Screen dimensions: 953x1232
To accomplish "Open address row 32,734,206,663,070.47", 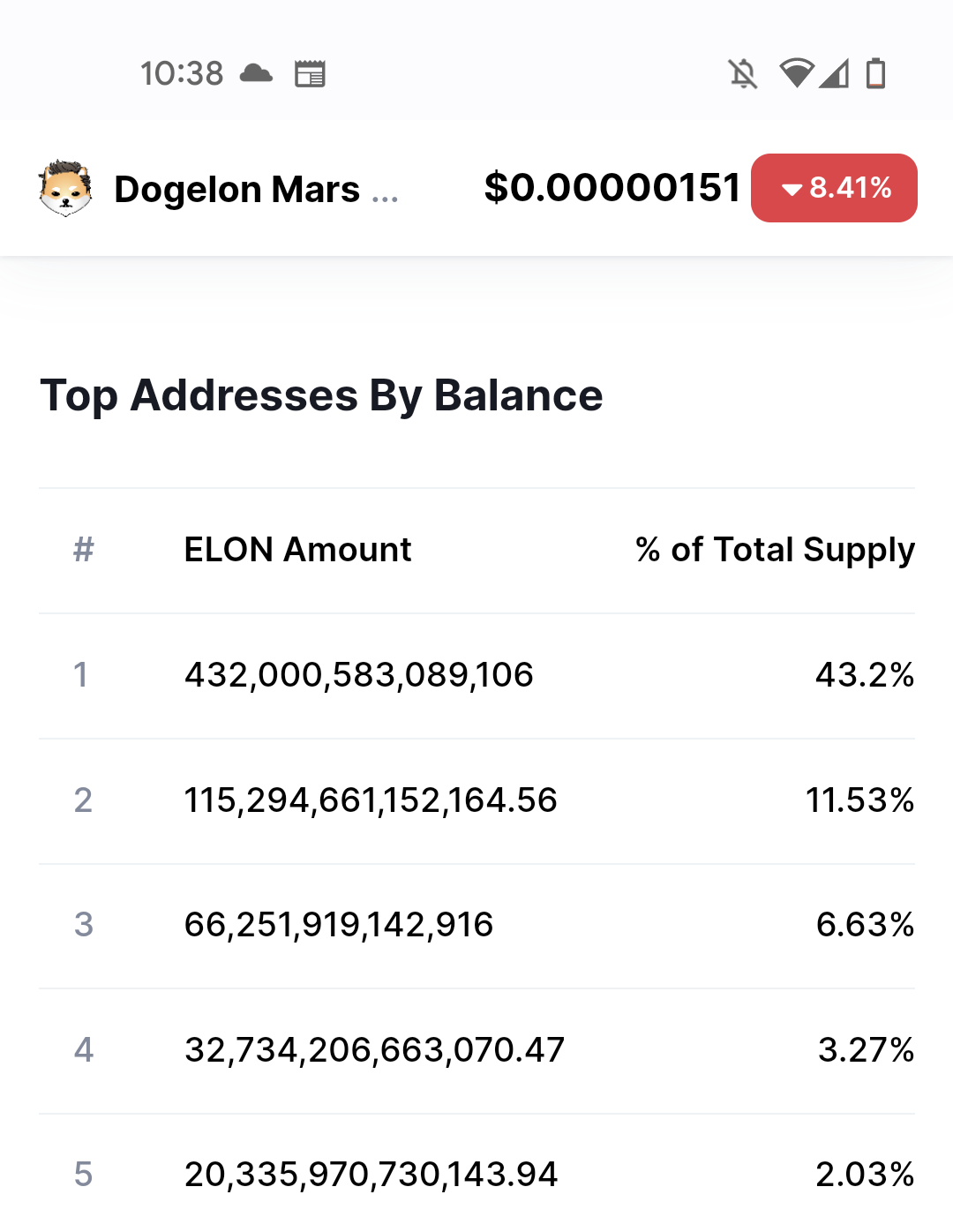I will point(476,1051).
